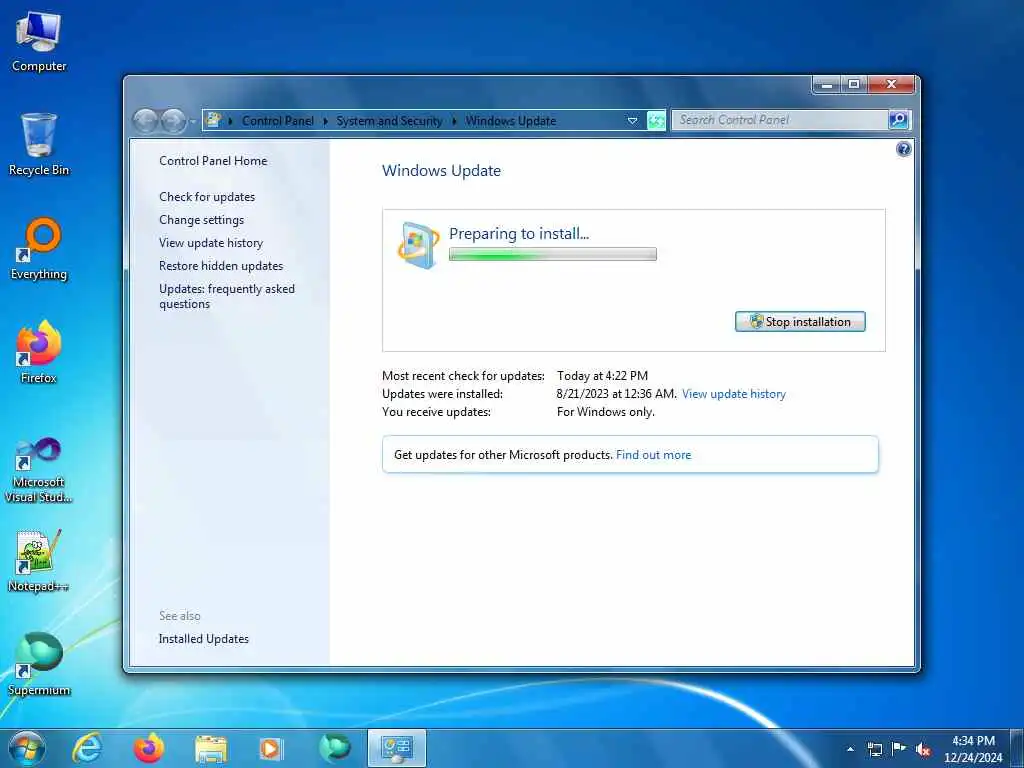Open Windows Media Player from the taskbar
The width and height of the screenshot is (1024, 768).
[271, 749]
